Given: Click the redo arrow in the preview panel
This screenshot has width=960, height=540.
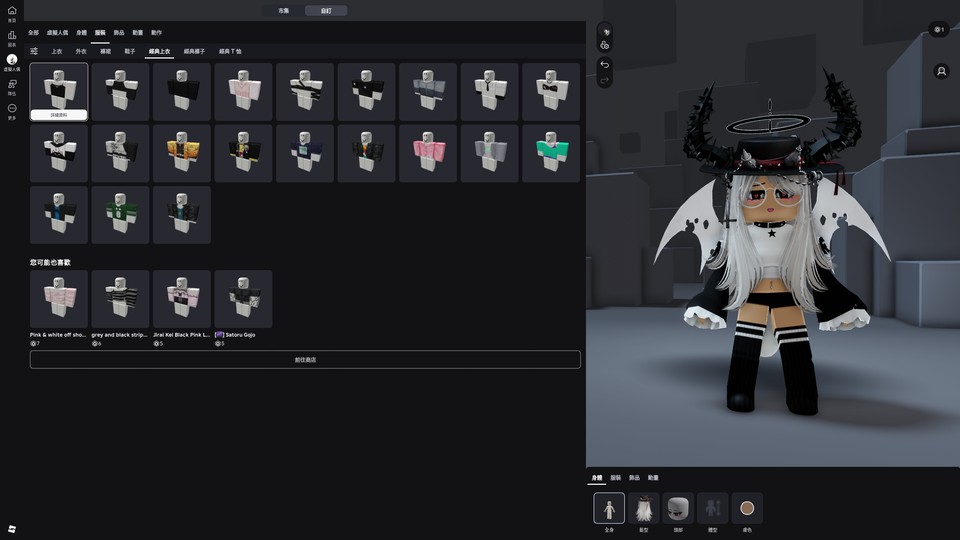Looking at the screenshot, I should [x=605, y=80].
